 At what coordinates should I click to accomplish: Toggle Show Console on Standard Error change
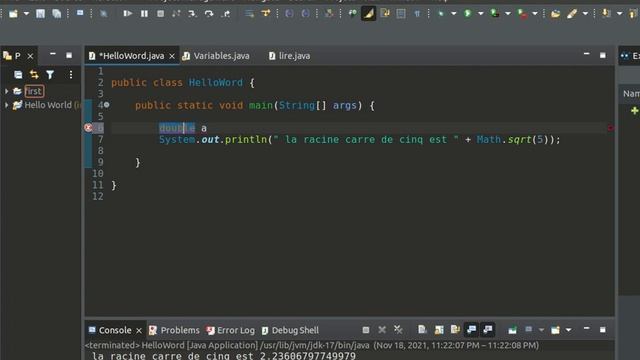[x=488, y=330]
